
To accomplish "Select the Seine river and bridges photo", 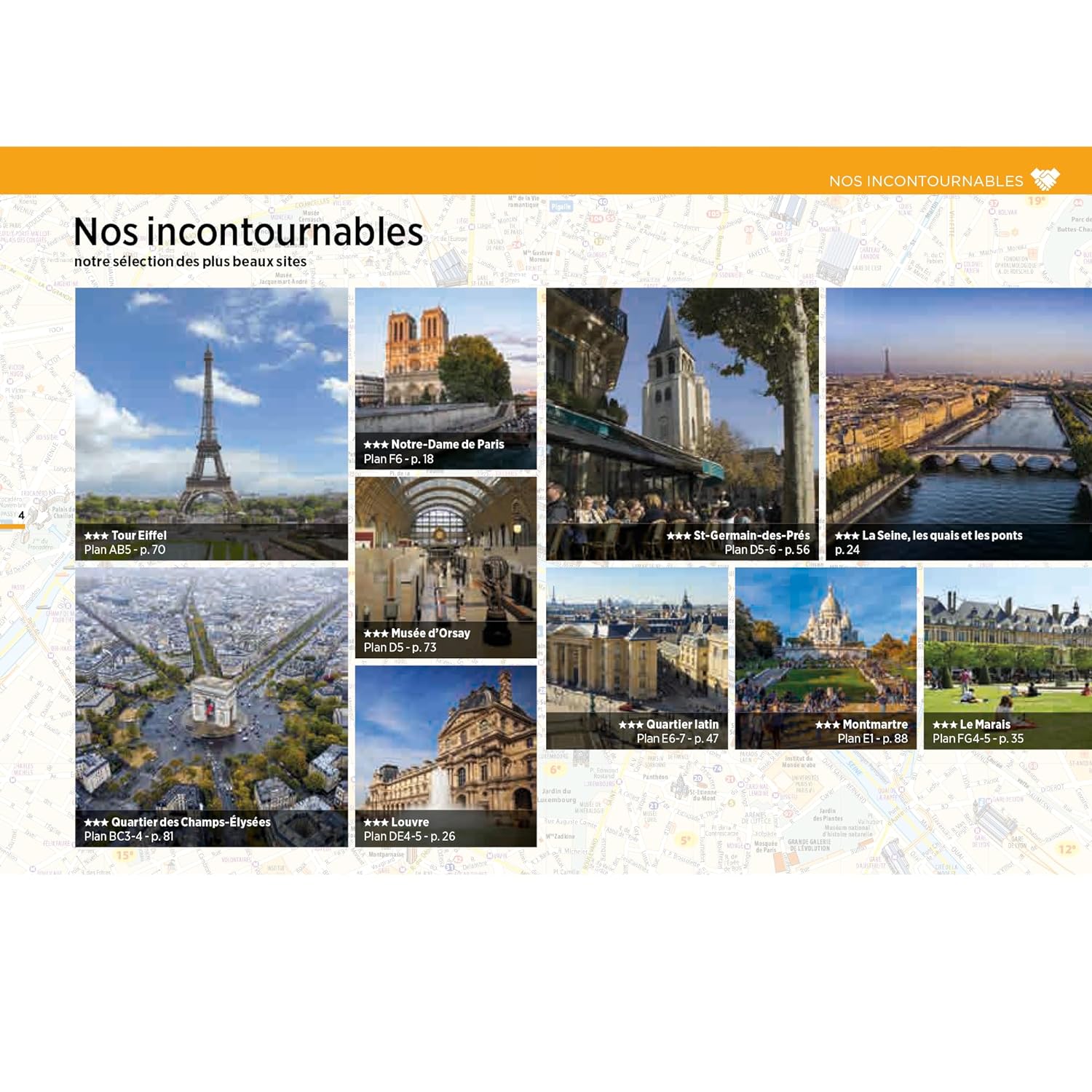I will pos(958,408).
